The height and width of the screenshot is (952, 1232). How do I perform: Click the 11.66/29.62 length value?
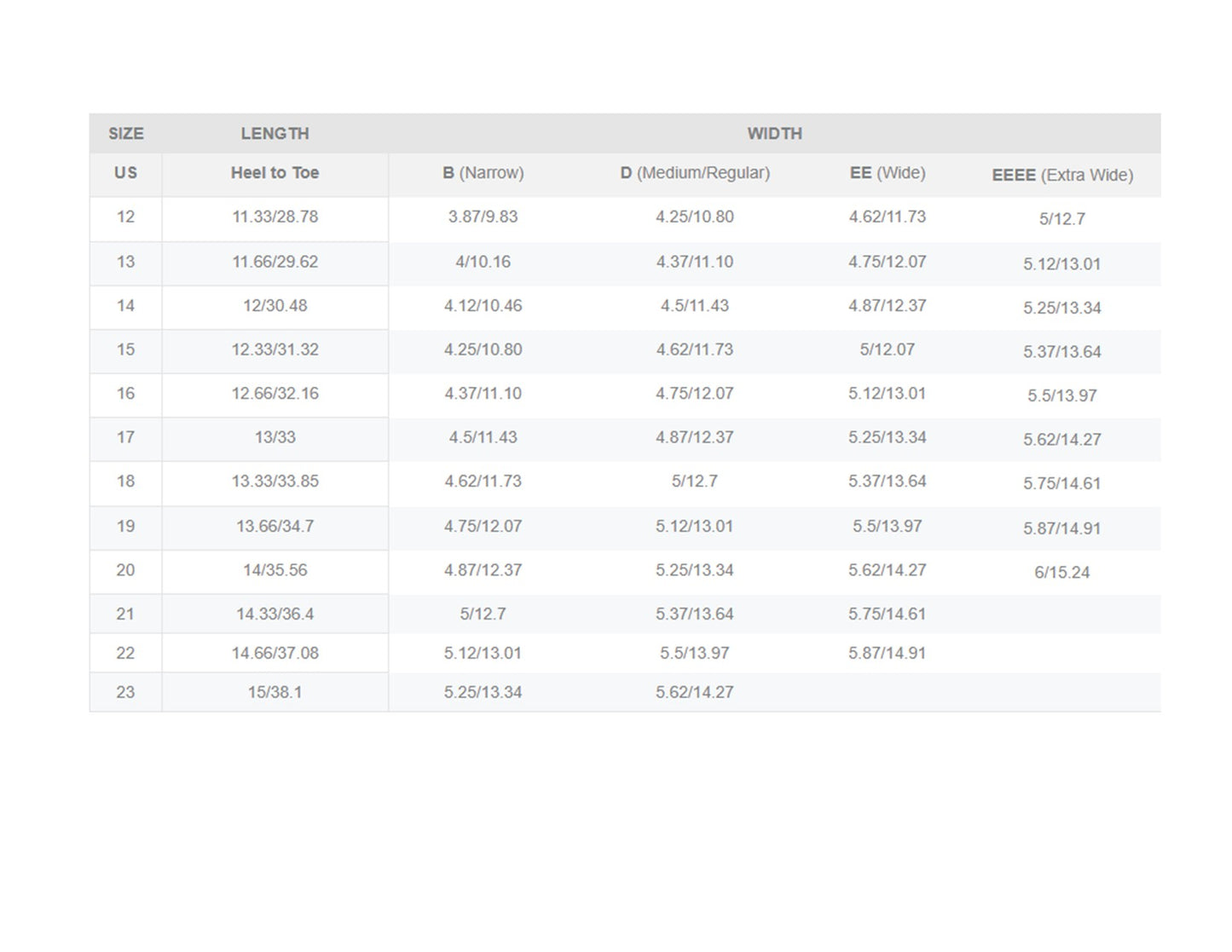[275, 263]
